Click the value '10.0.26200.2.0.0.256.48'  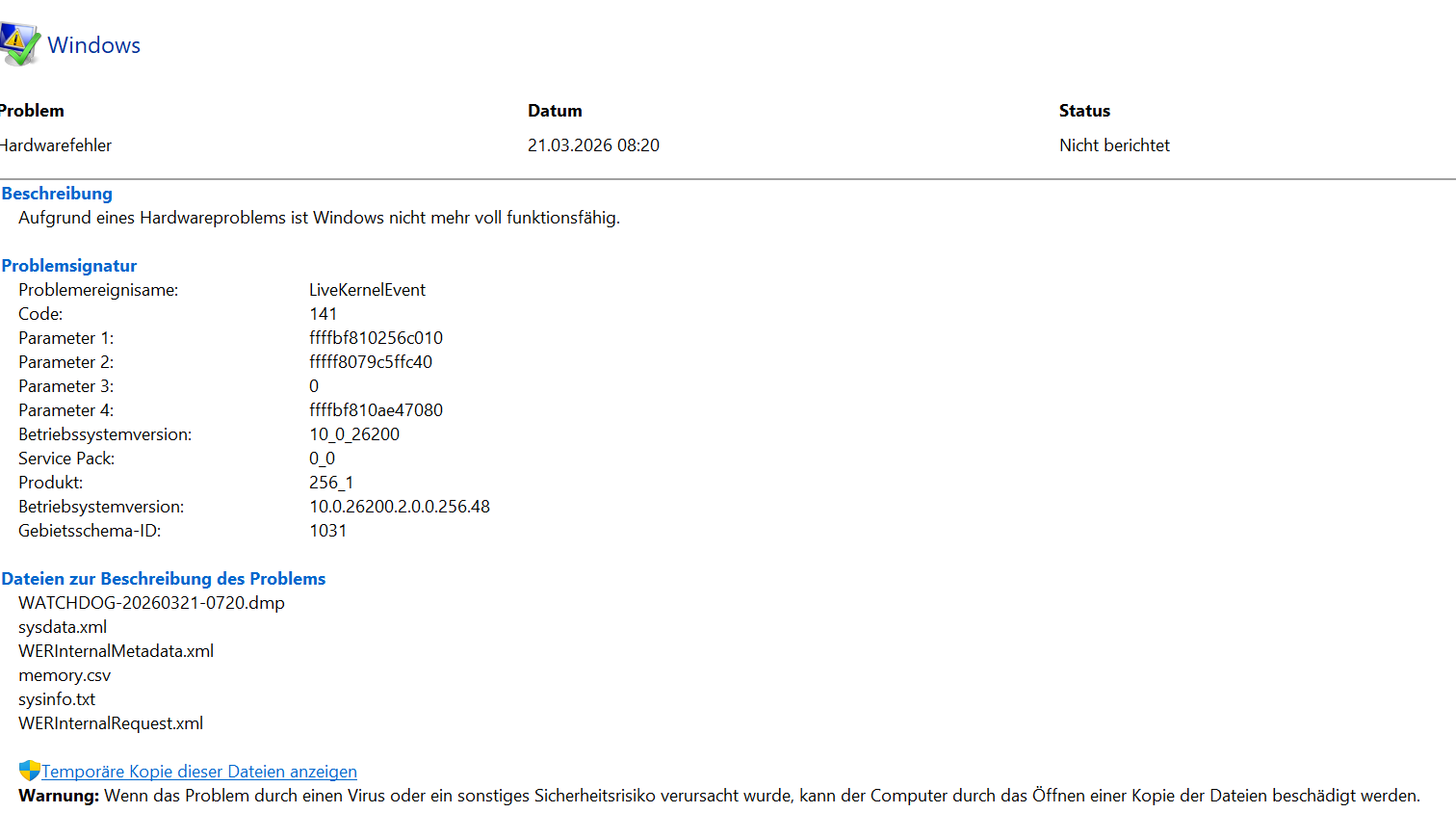click(400, 507)
